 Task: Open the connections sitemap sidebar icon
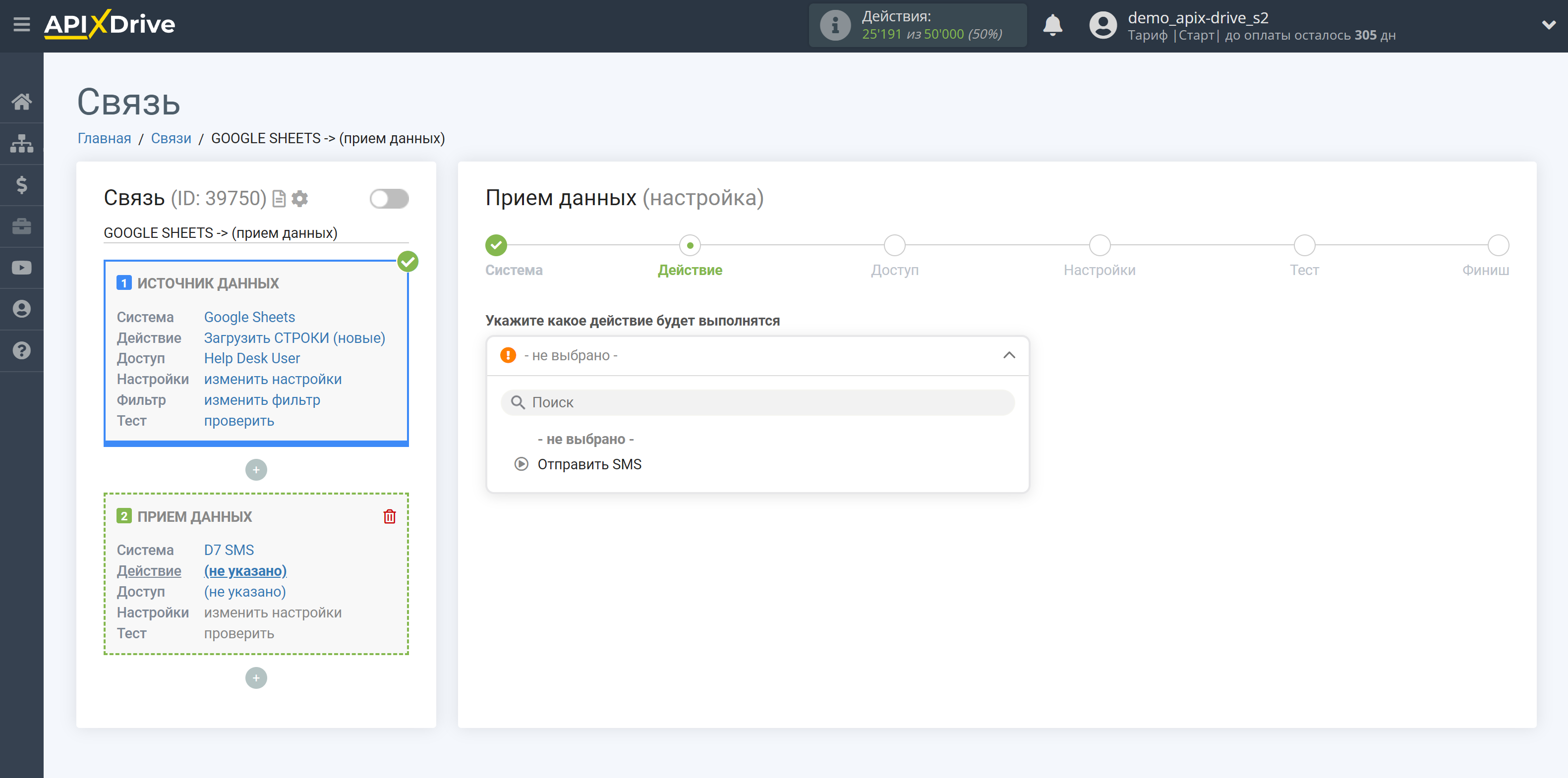(22, 143)
